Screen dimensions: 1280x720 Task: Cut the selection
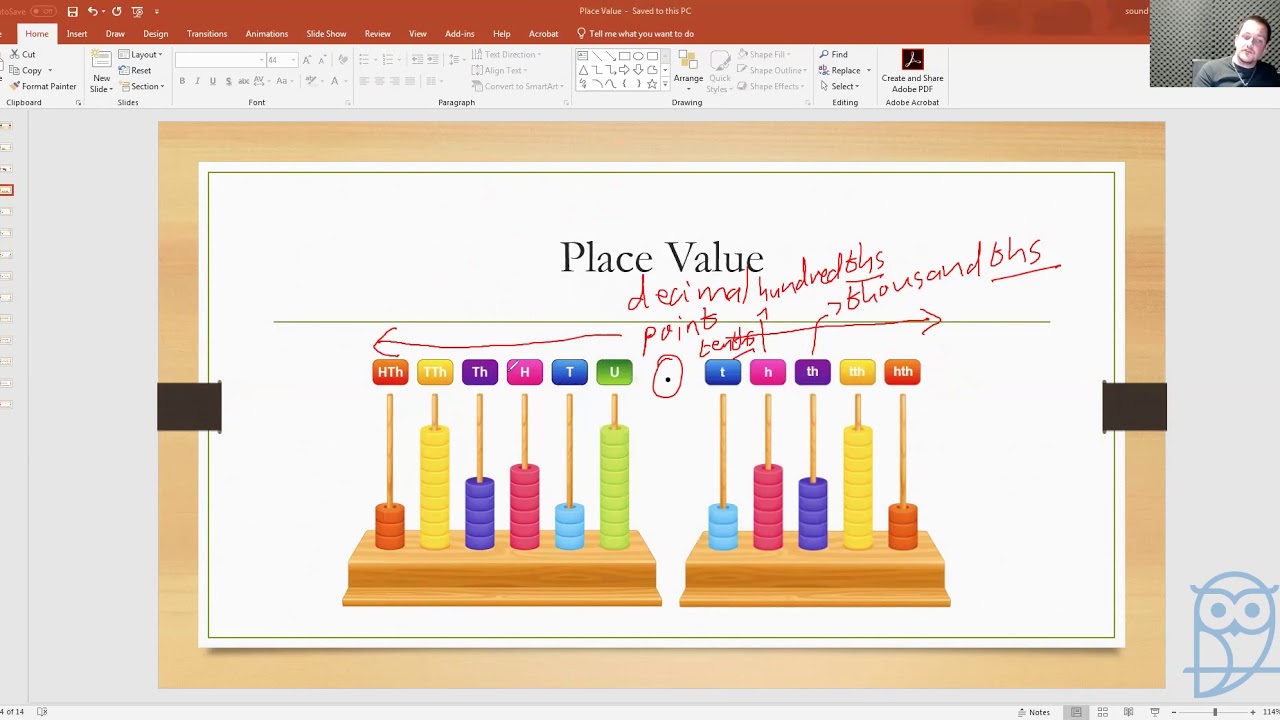click(x=23, y=54)
